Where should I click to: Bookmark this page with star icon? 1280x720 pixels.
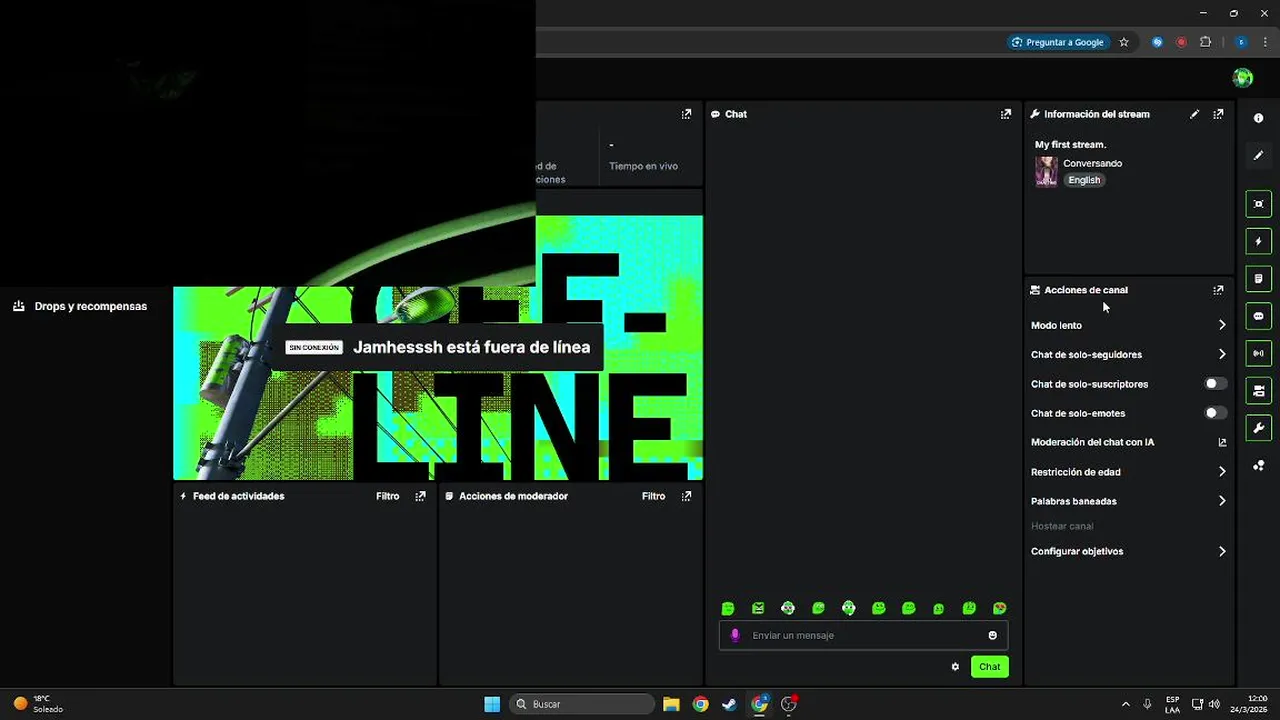1124,42
